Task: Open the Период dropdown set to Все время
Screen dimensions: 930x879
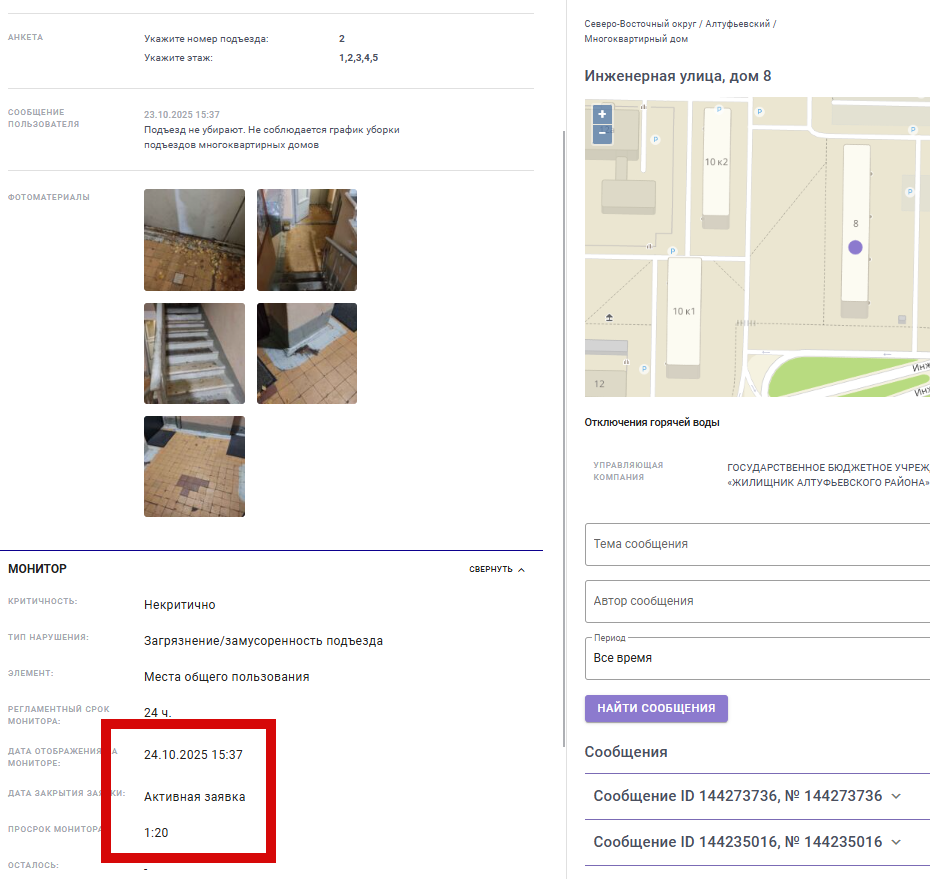Action: [757, 658]
